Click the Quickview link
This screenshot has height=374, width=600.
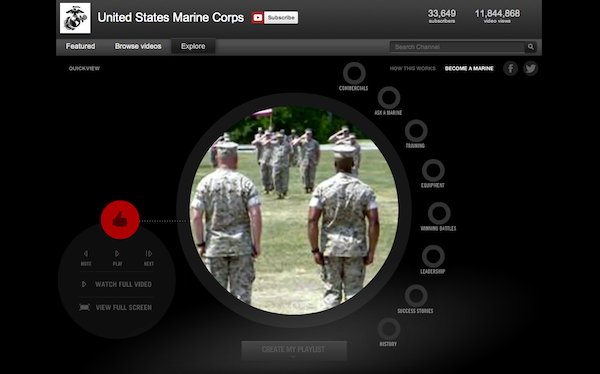[84, 69]
